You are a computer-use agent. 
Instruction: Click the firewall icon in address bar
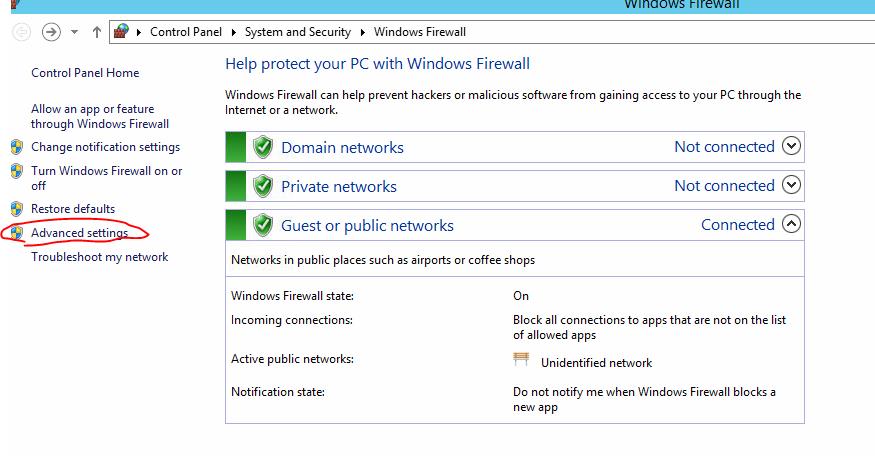pos(122,31)
